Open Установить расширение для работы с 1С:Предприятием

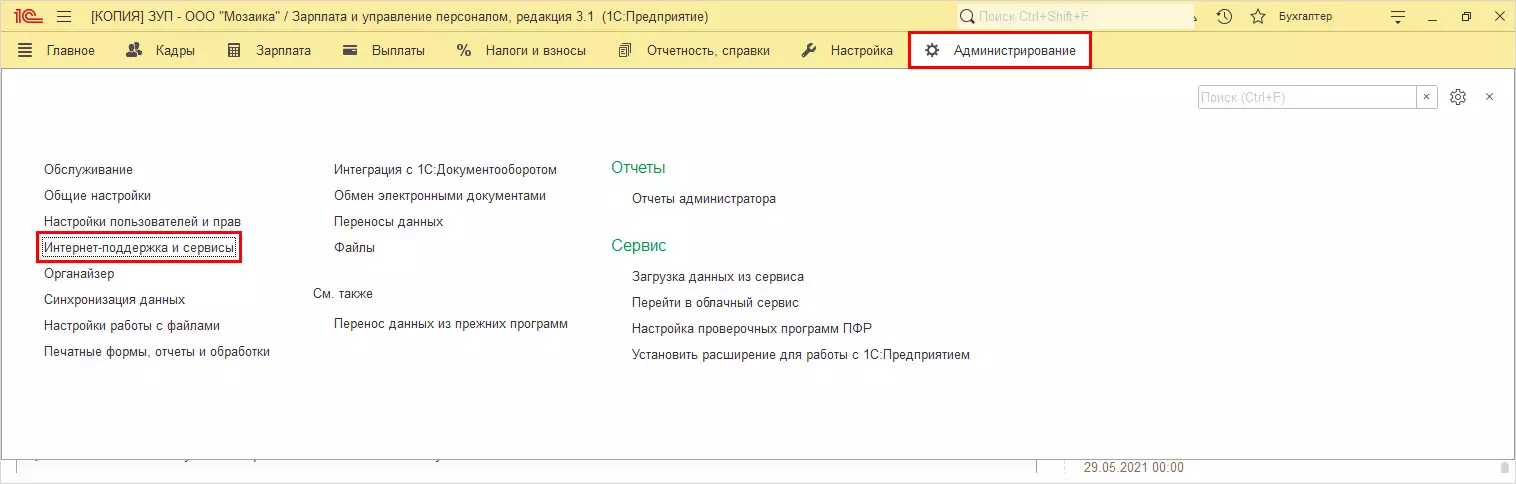(x=801, y=354)
